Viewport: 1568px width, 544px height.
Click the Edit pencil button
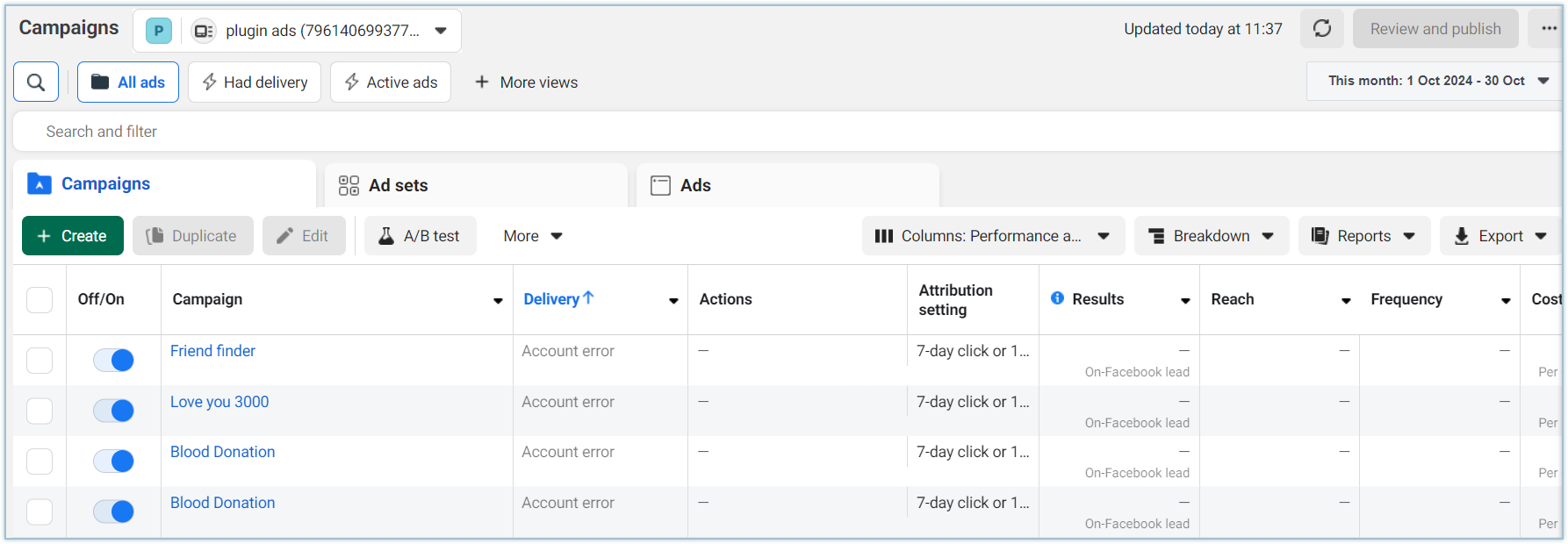303,236
